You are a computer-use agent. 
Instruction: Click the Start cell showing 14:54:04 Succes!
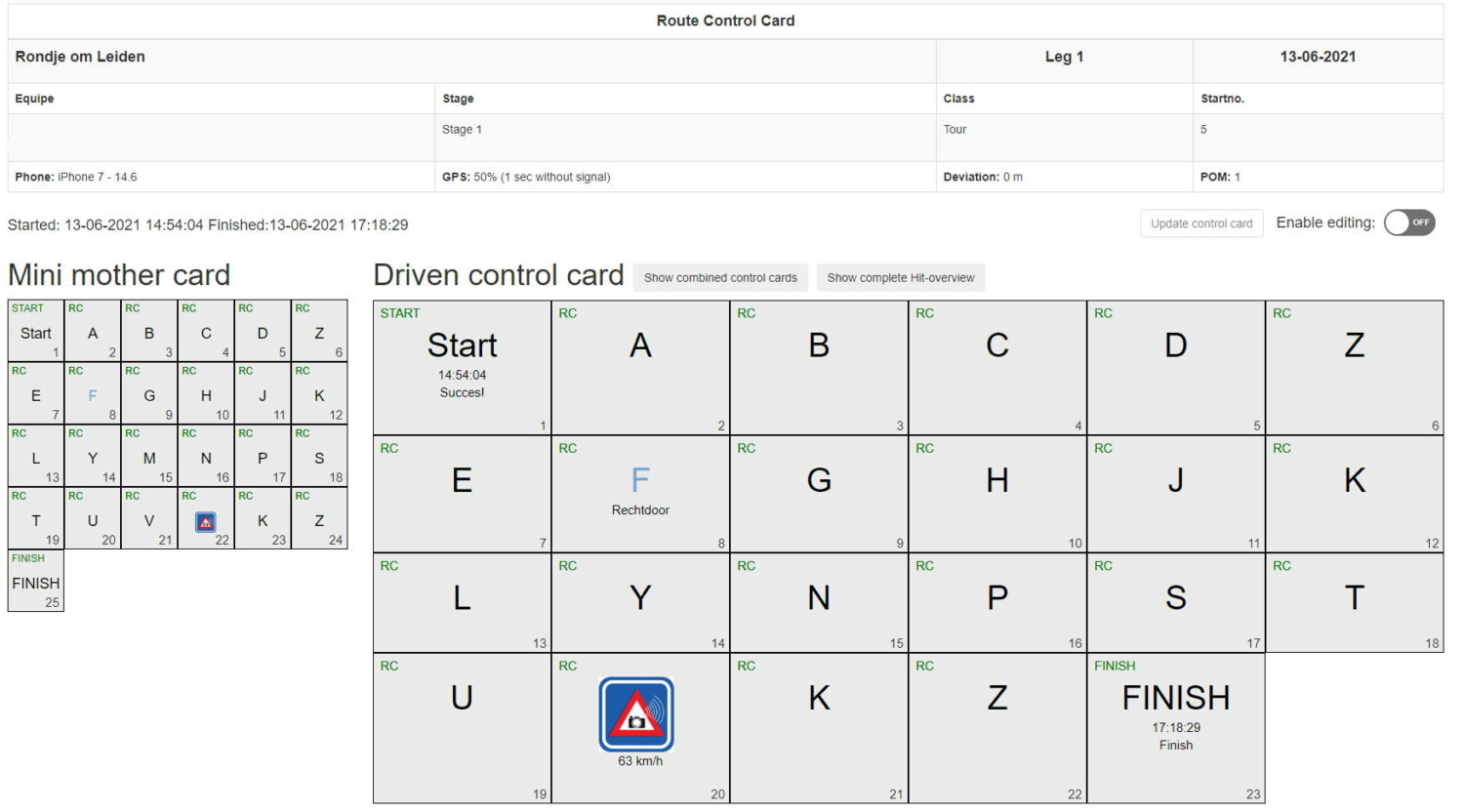click(x=462, y=361)
